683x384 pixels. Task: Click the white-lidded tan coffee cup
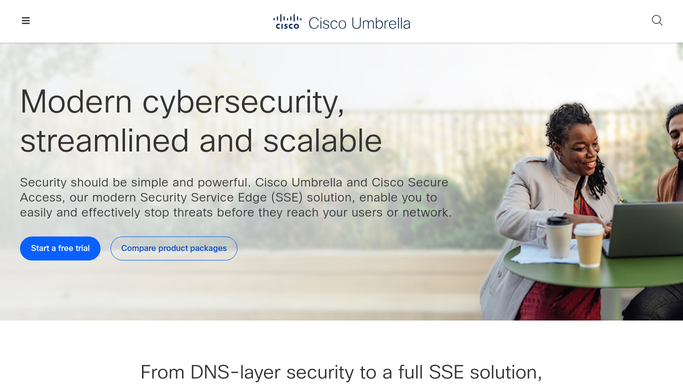coord(589,244)
